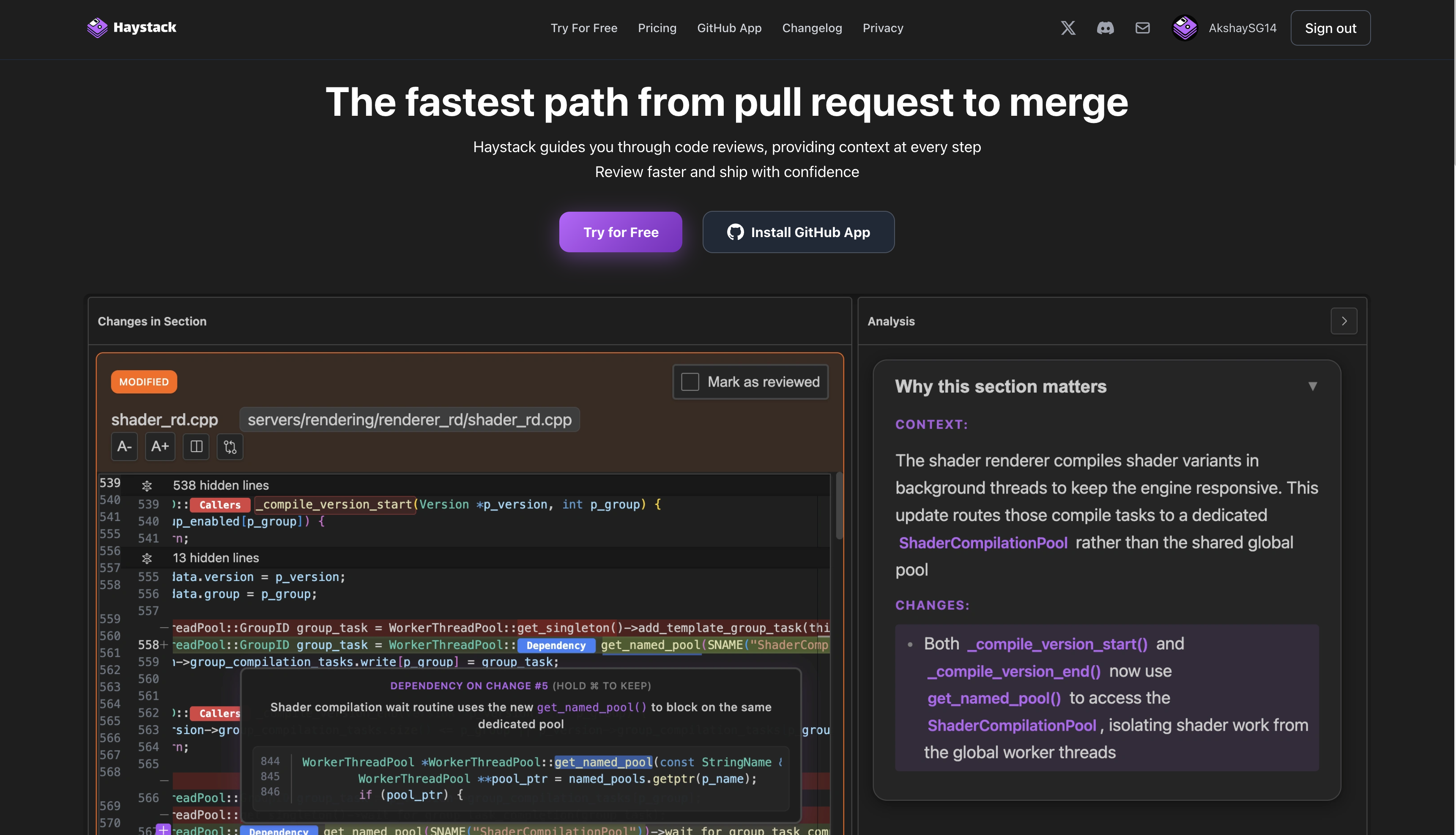This screenshot has width=1456, height=835.
Task: Click the Try for Free button
Action: tap(621, 232)
